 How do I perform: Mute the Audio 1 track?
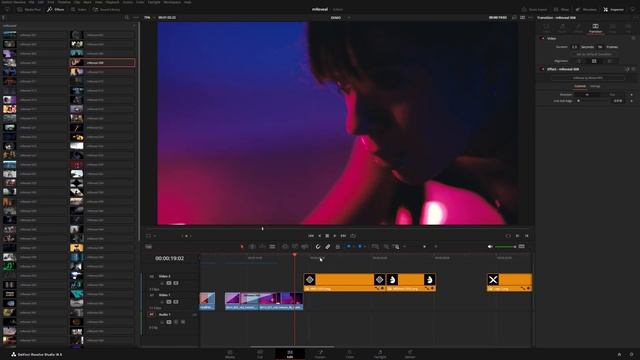(183, 322)
